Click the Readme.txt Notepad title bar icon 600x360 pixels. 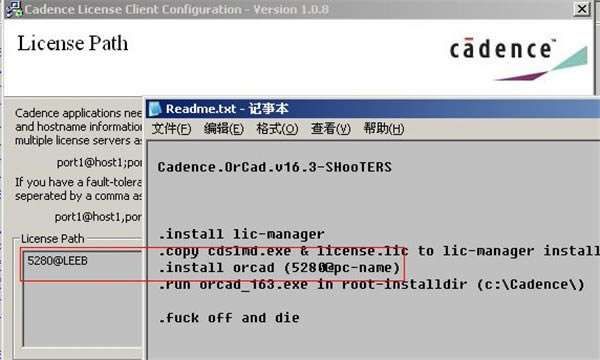(x=155, y=109)
